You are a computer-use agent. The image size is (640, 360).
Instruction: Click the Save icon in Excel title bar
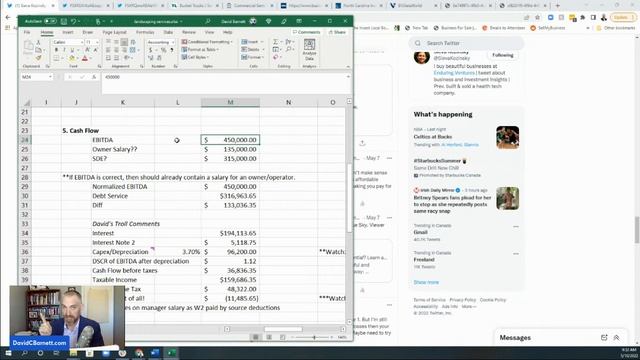pyautogui.click(x=64, y=21)
